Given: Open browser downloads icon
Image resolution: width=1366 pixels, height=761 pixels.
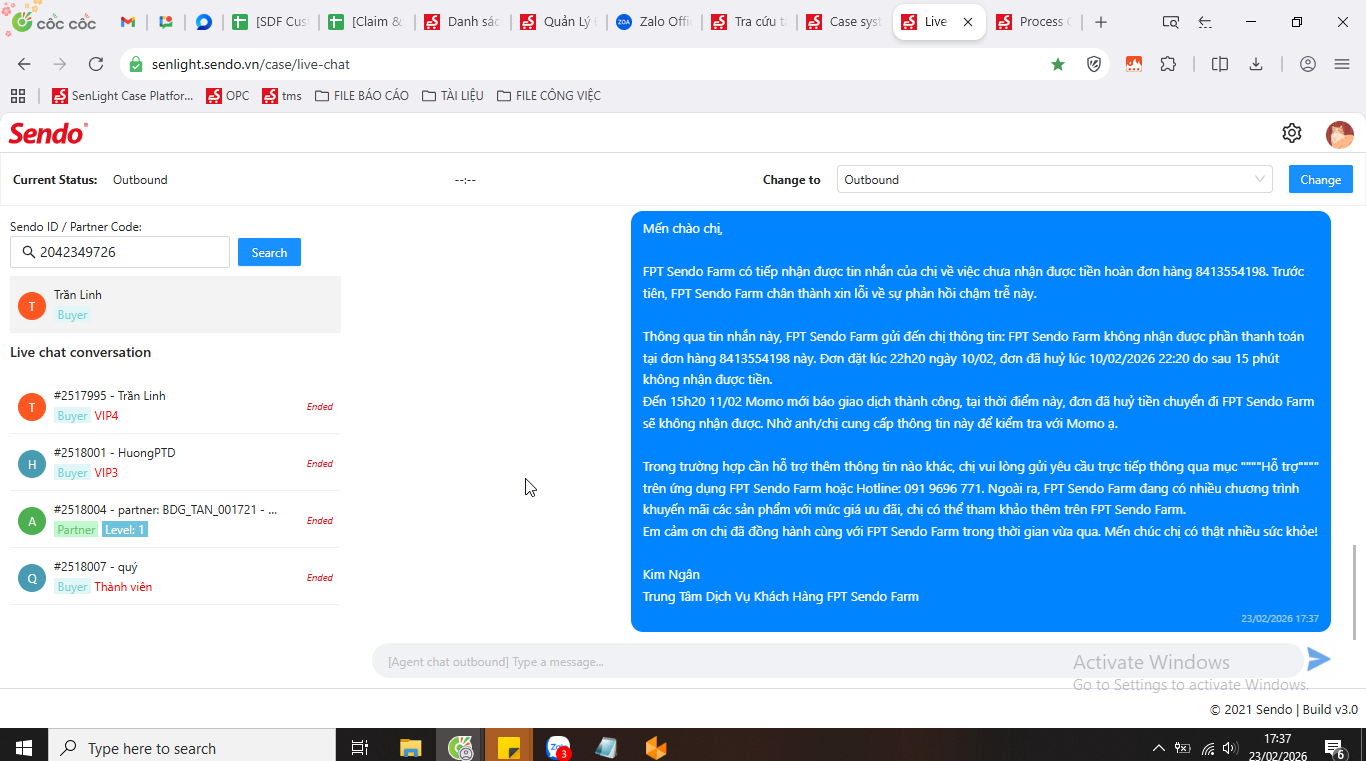Looking at the screenshot, I should [x=1256, y=64].
